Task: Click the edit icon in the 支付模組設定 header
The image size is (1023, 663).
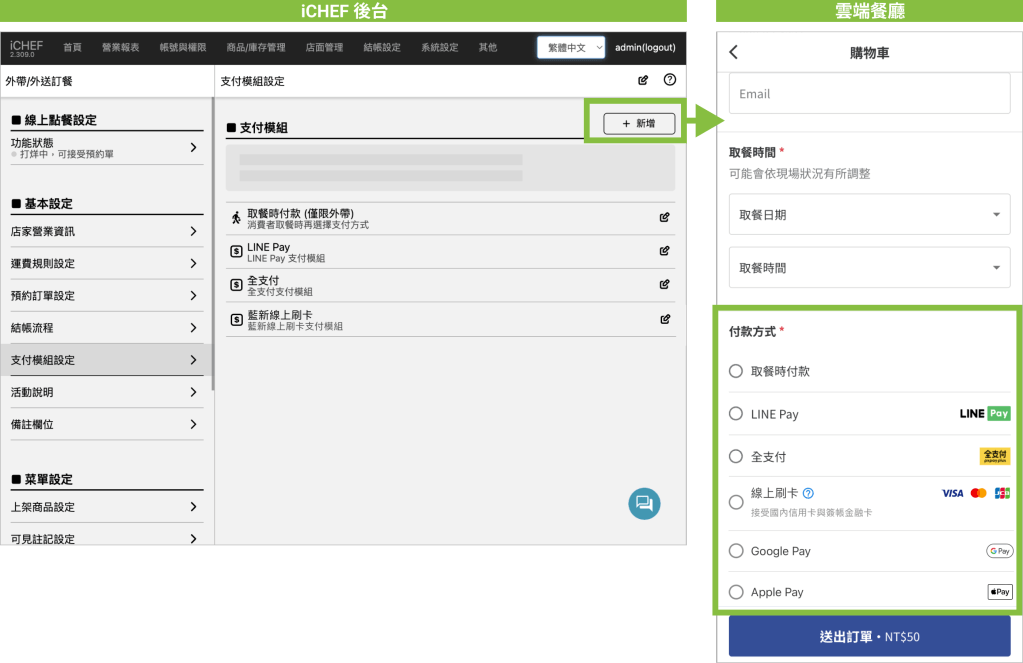Action: (643, 80)
